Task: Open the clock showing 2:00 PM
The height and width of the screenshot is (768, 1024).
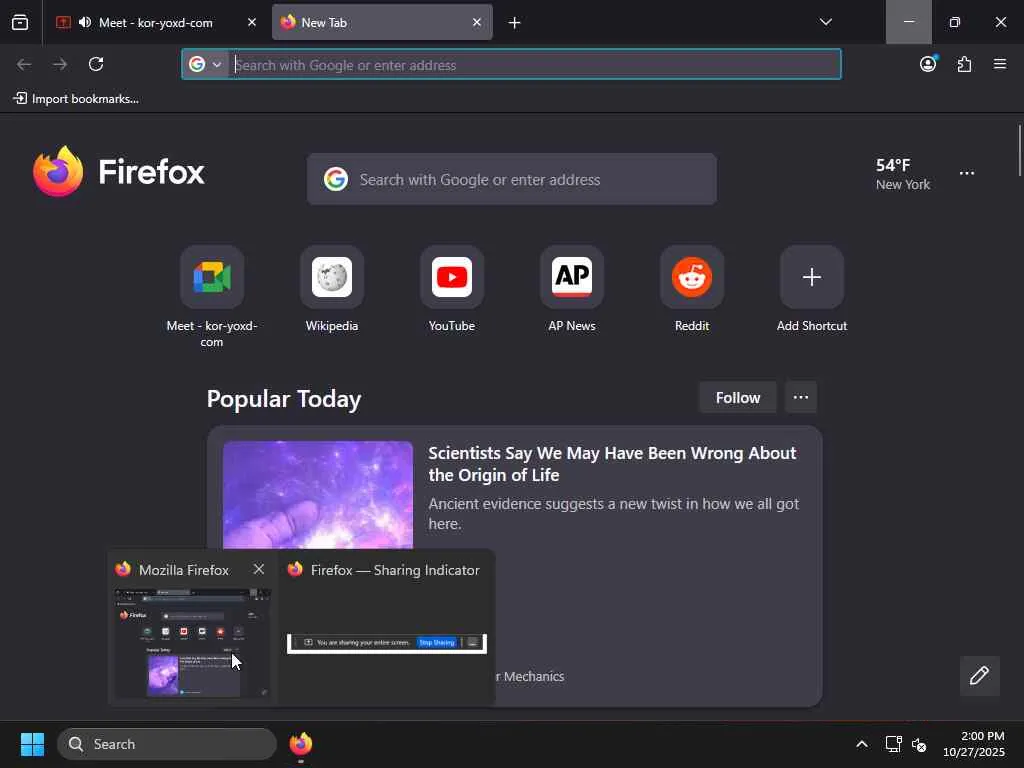Action: [974, 744]
